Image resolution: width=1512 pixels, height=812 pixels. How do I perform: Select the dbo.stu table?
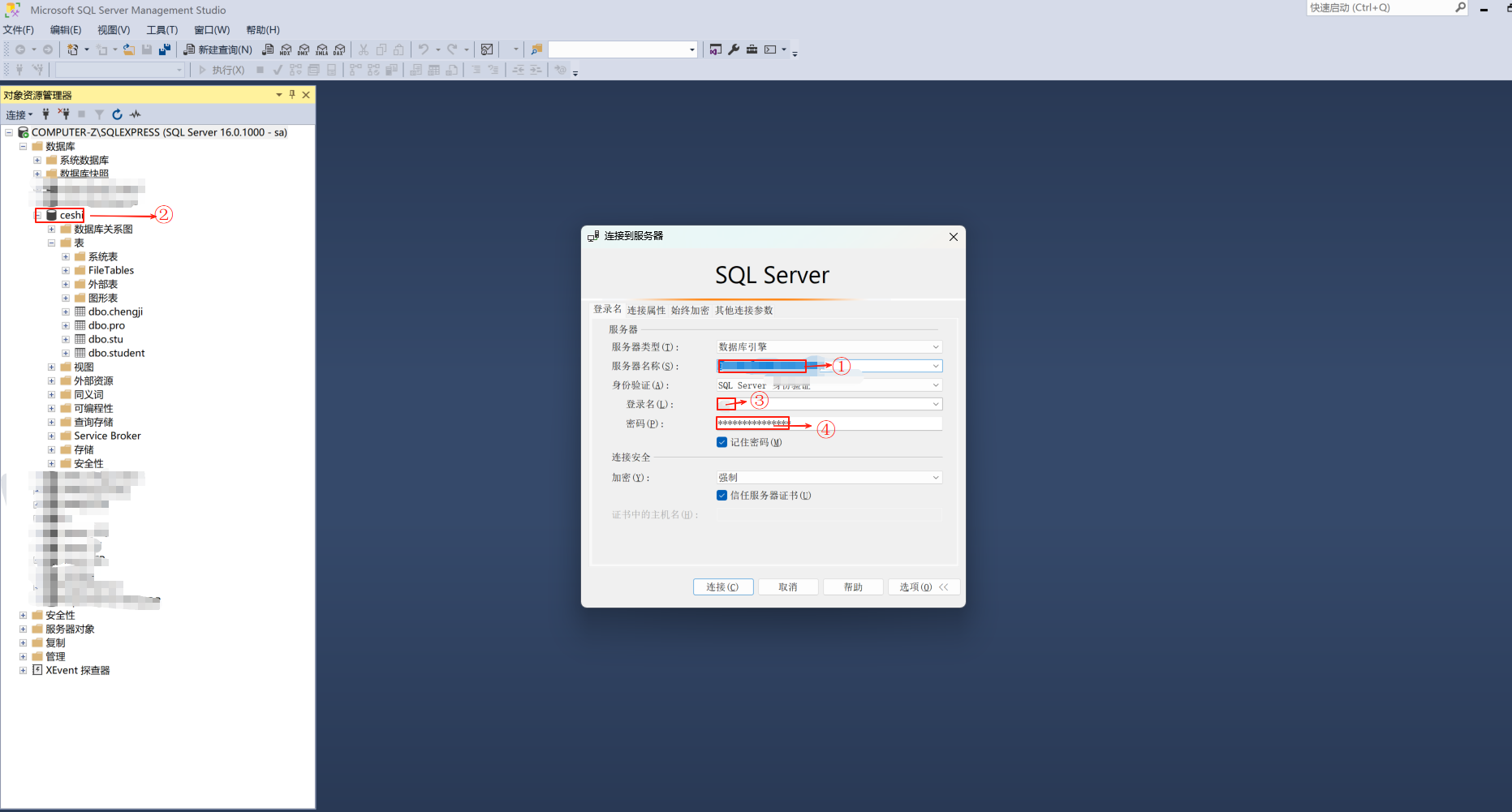coord(106,339)
